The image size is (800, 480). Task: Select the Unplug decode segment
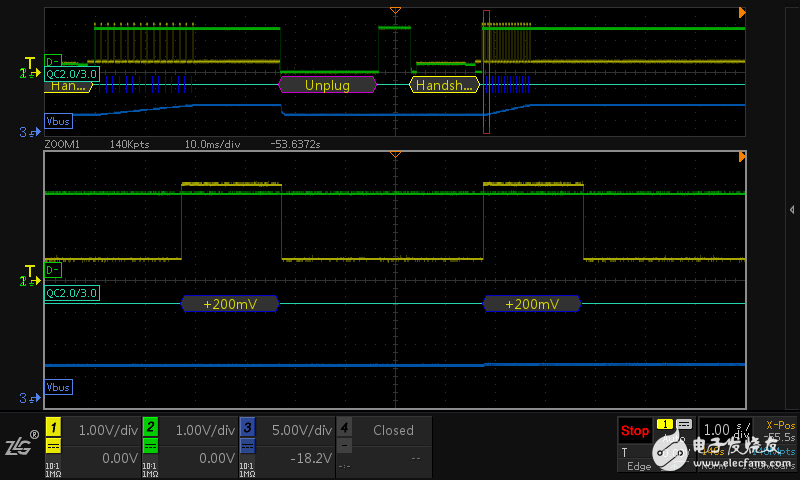[x=327, y=85]
